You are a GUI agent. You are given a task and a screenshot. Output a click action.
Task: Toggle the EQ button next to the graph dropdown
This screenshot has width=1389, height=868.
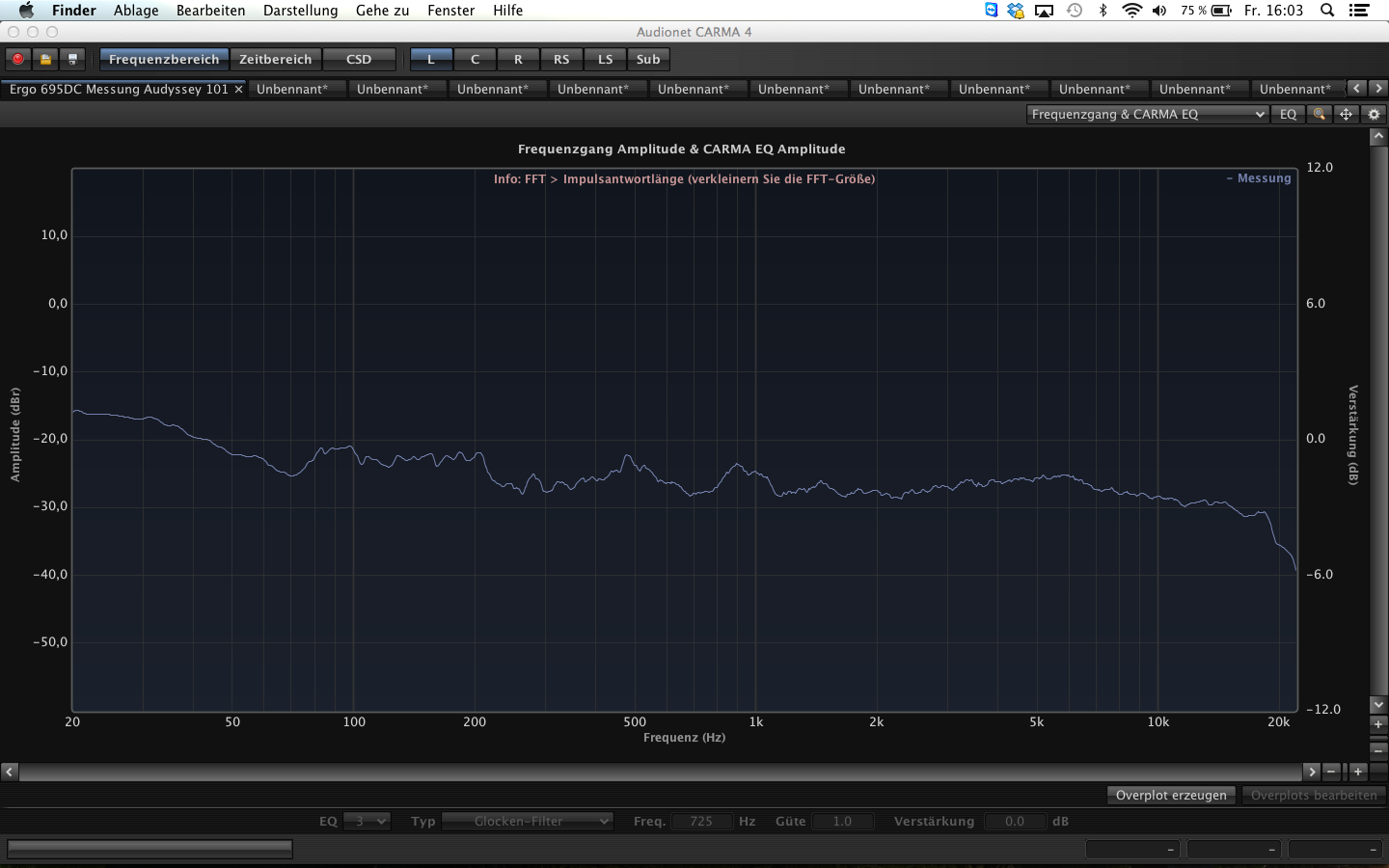tap(1288, 114)
